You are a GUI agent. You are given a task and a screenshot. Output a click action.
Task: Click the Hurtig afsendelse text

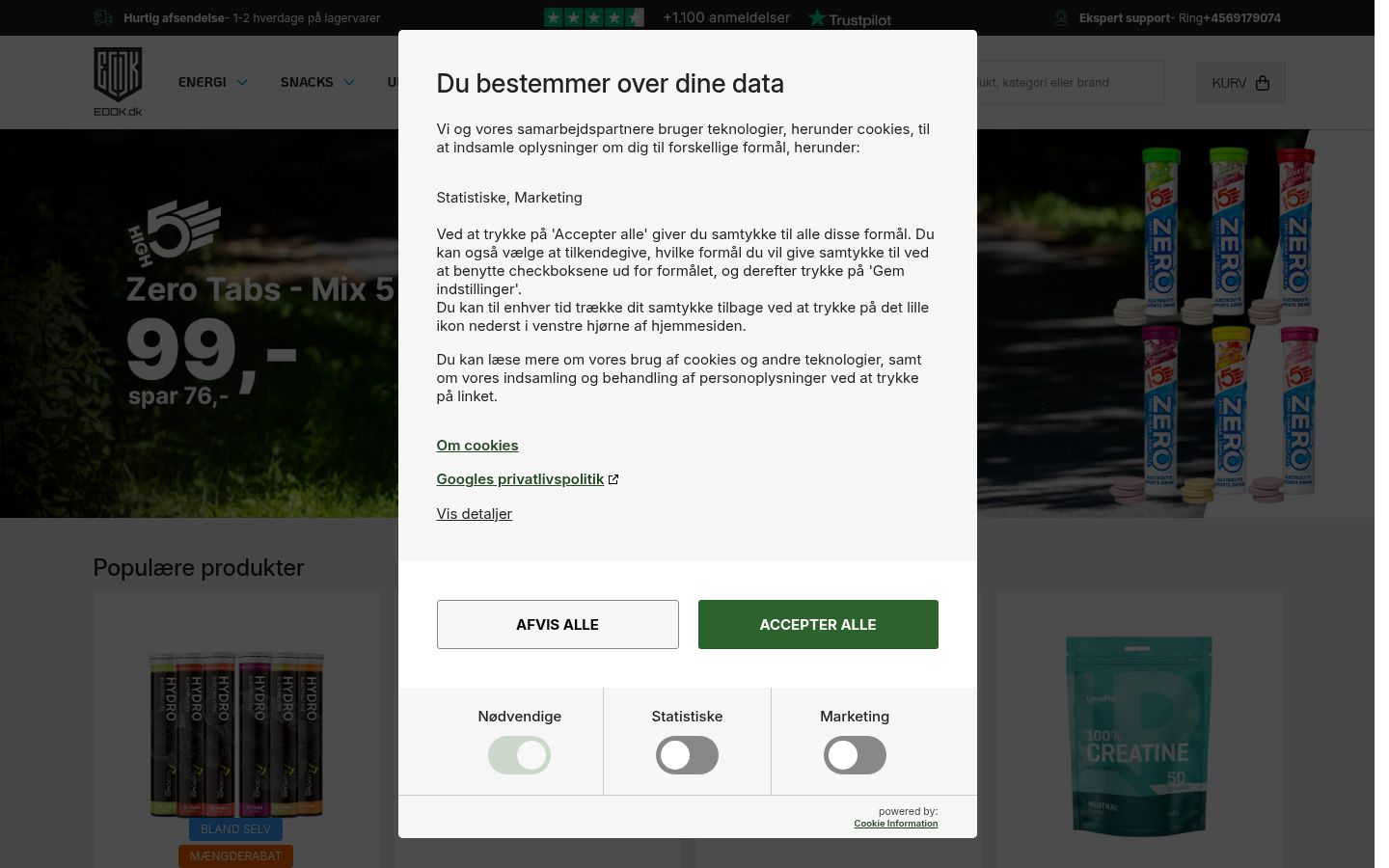174,17
